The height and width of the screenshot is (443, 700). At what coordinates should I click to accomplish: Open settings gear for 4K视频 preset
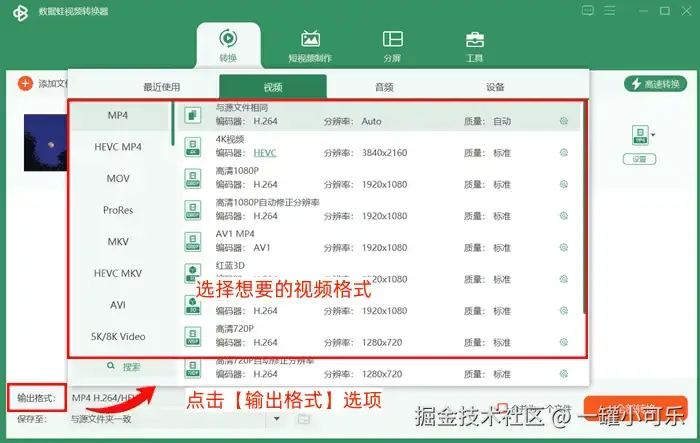point(564,153)
